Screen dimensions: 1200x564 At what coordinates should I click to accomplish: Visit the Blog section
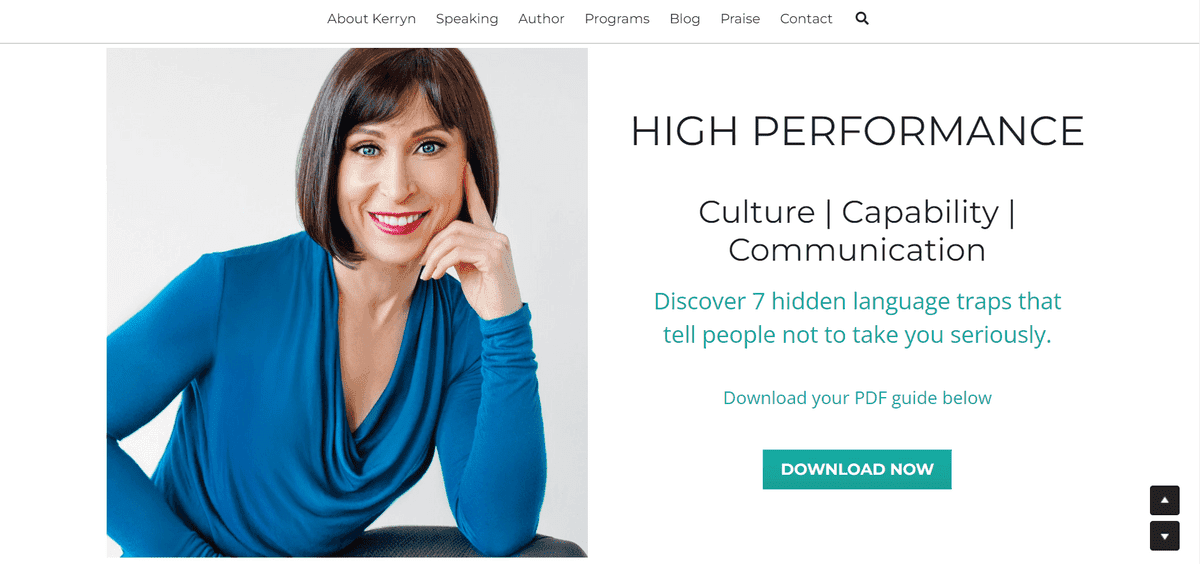click(x=685, y=19)
